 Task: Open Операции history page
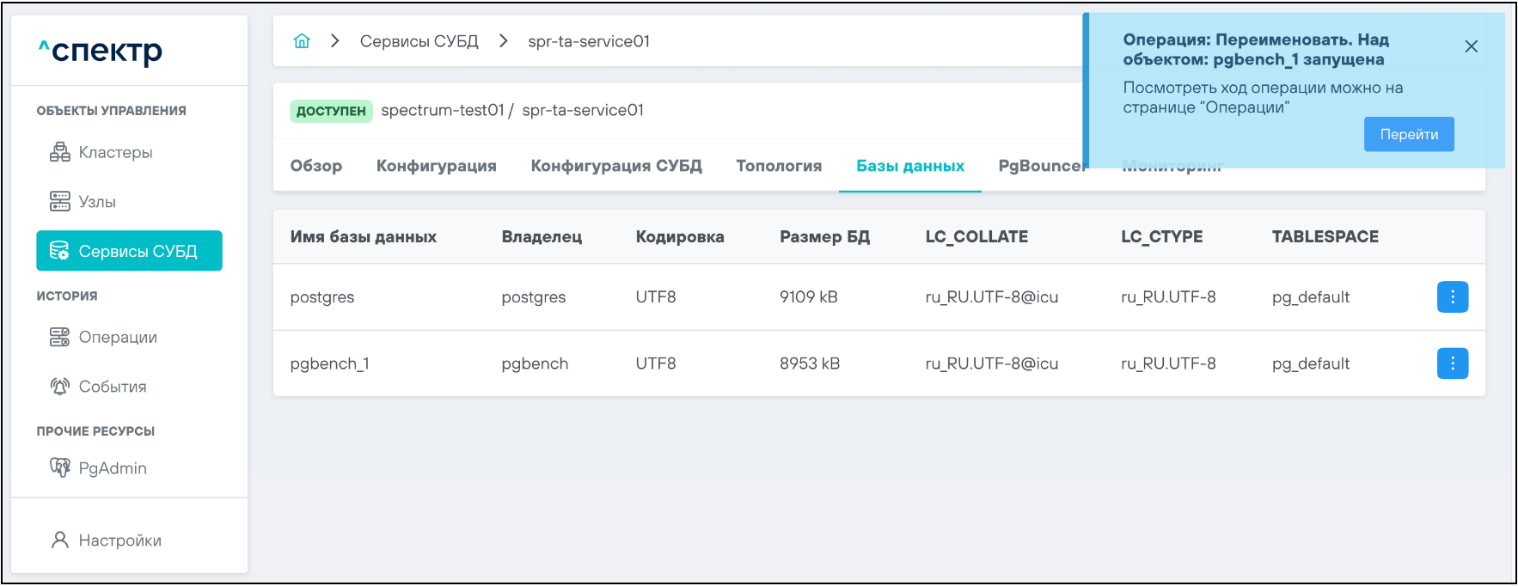[x=117, y=337]
